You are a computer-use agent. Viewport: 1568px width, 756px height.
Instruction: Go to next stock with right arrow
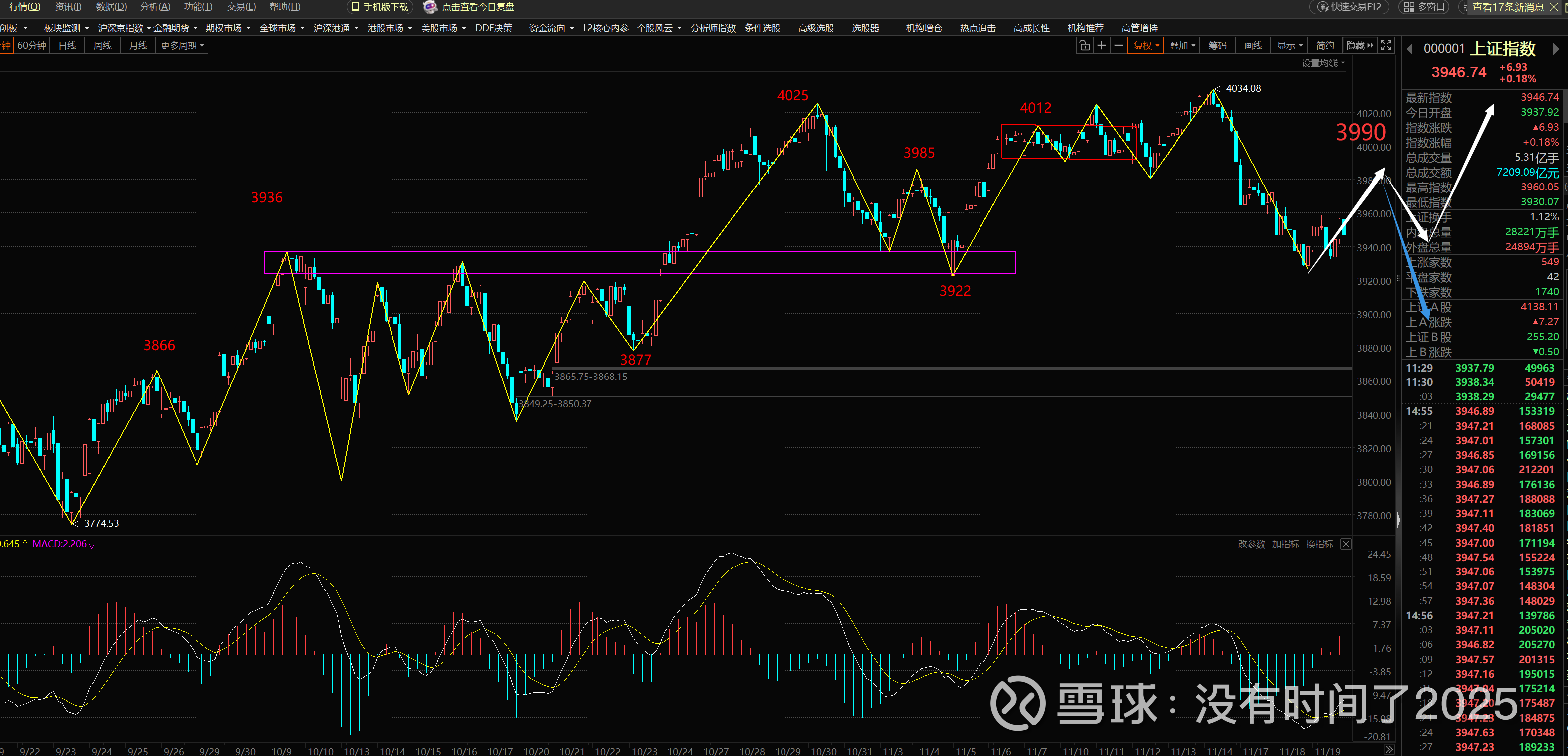[x=1555, y=49]
